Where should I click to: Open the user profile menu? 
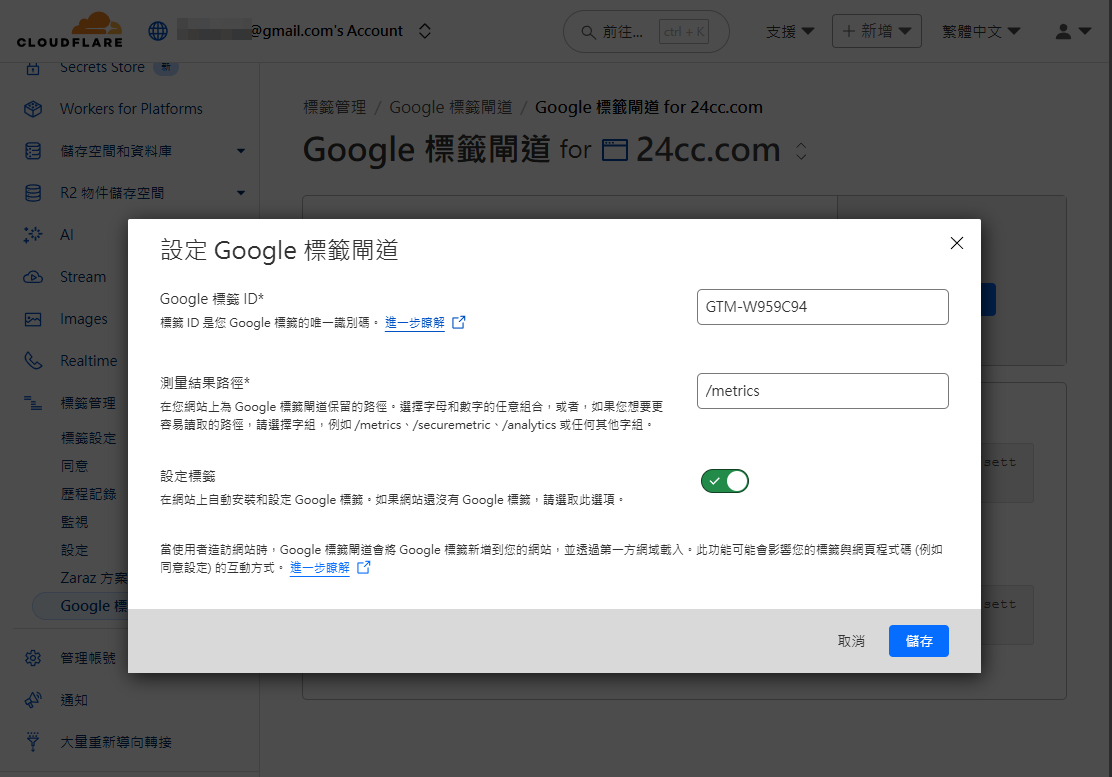click(x=1072, y=31)
